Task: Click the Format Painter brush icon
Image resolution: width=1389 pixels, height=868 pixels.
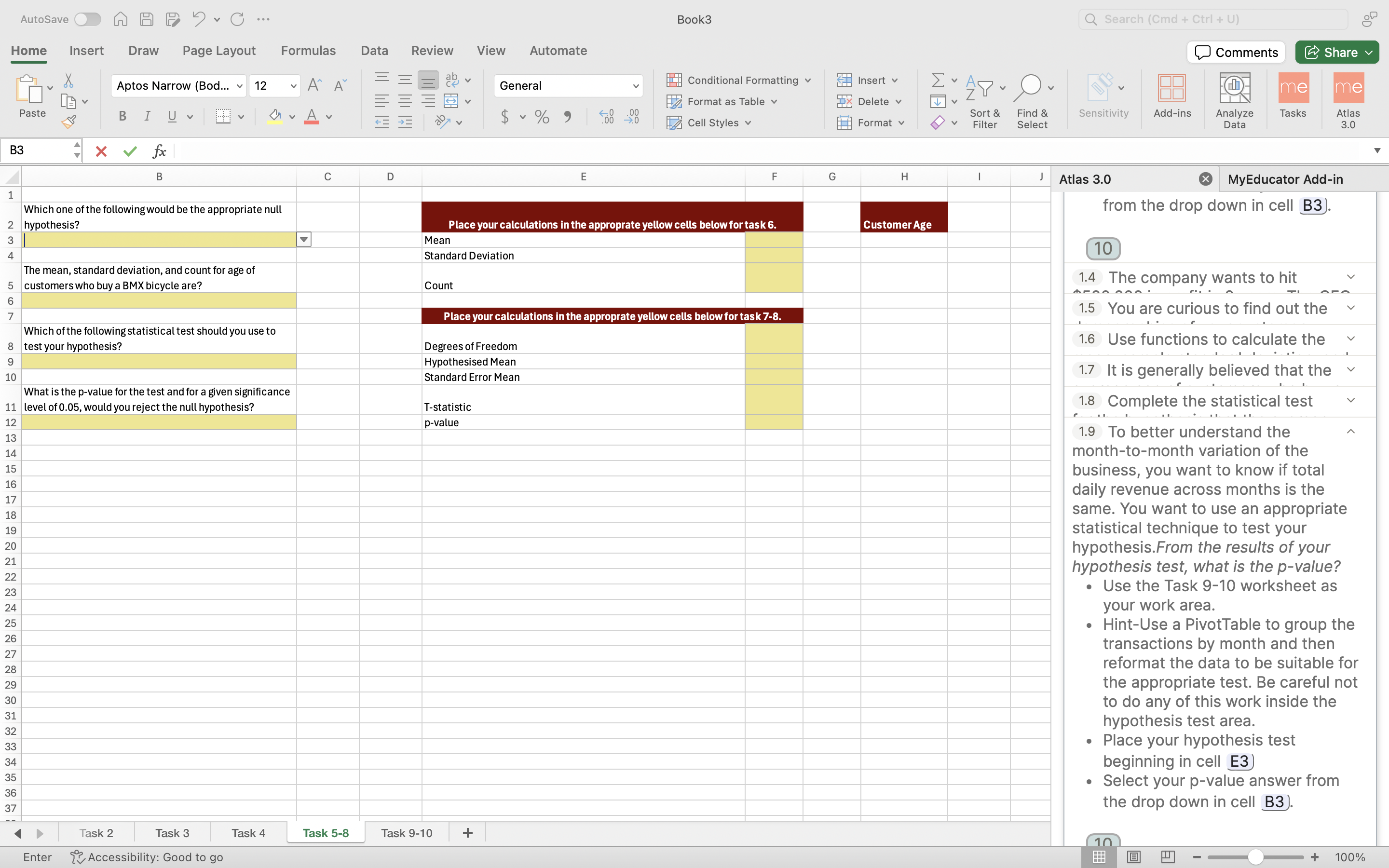Action: pyautogui.click(x=69, y=122)
